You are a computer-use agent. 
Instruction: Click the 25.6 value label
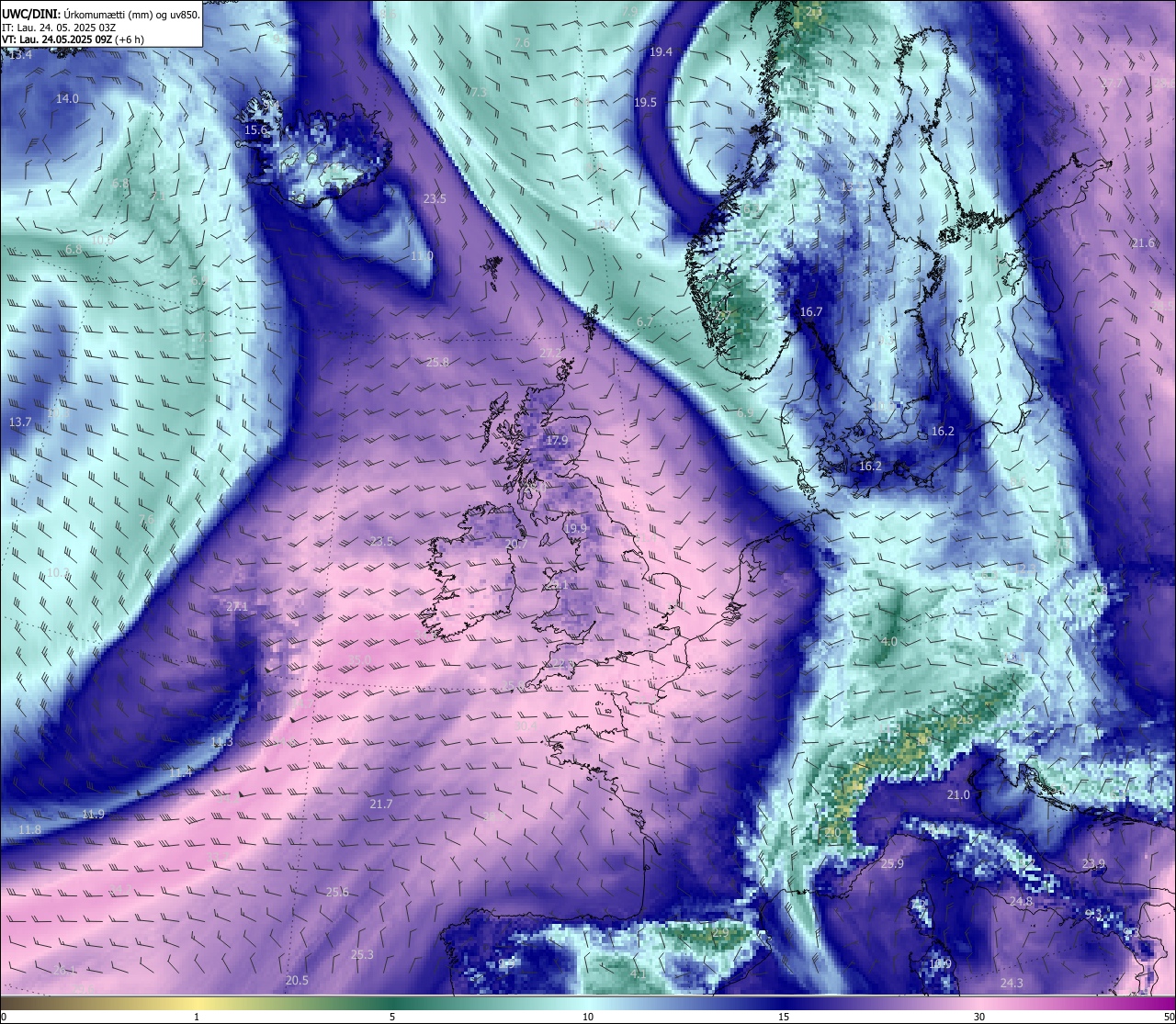tap(337, 892)
